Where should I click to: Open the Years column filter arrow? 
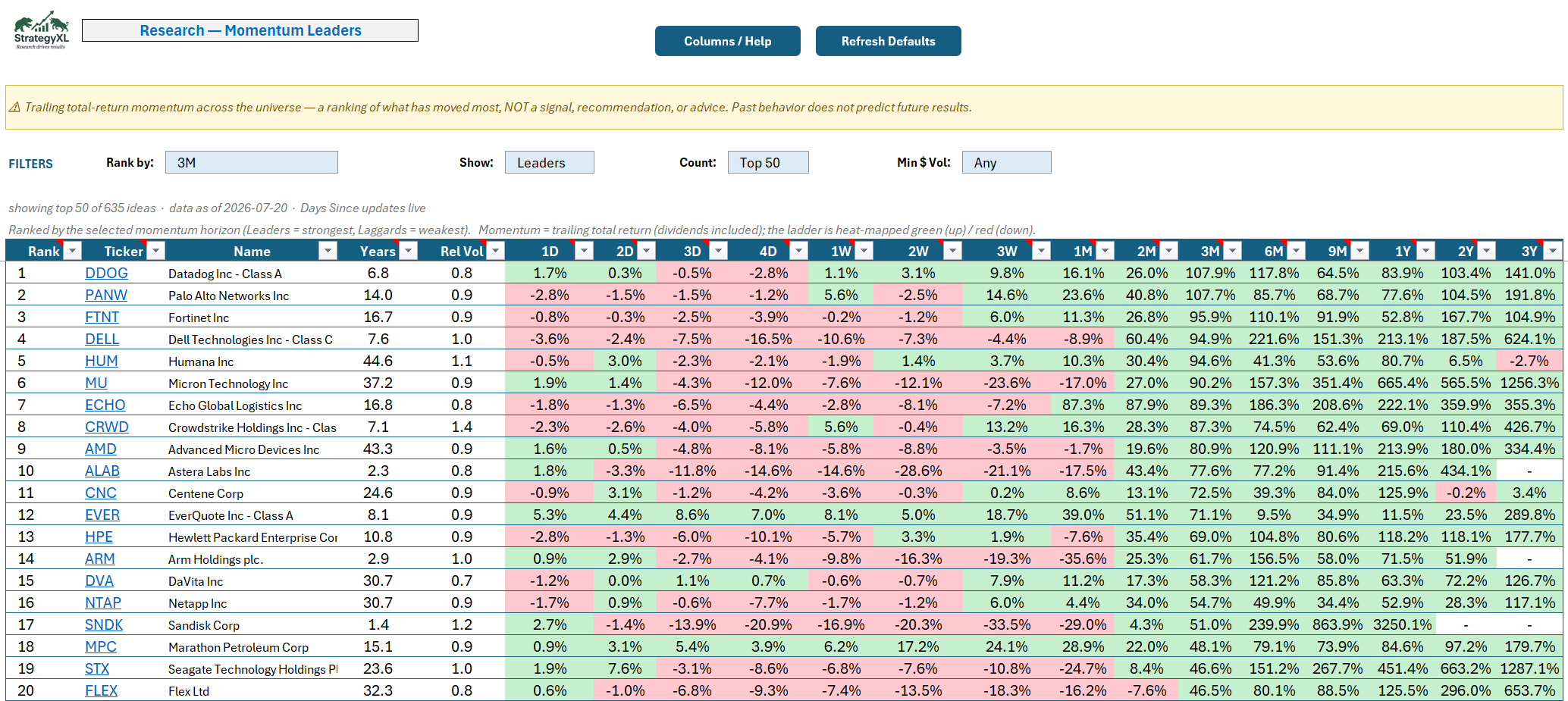point(408,251)
